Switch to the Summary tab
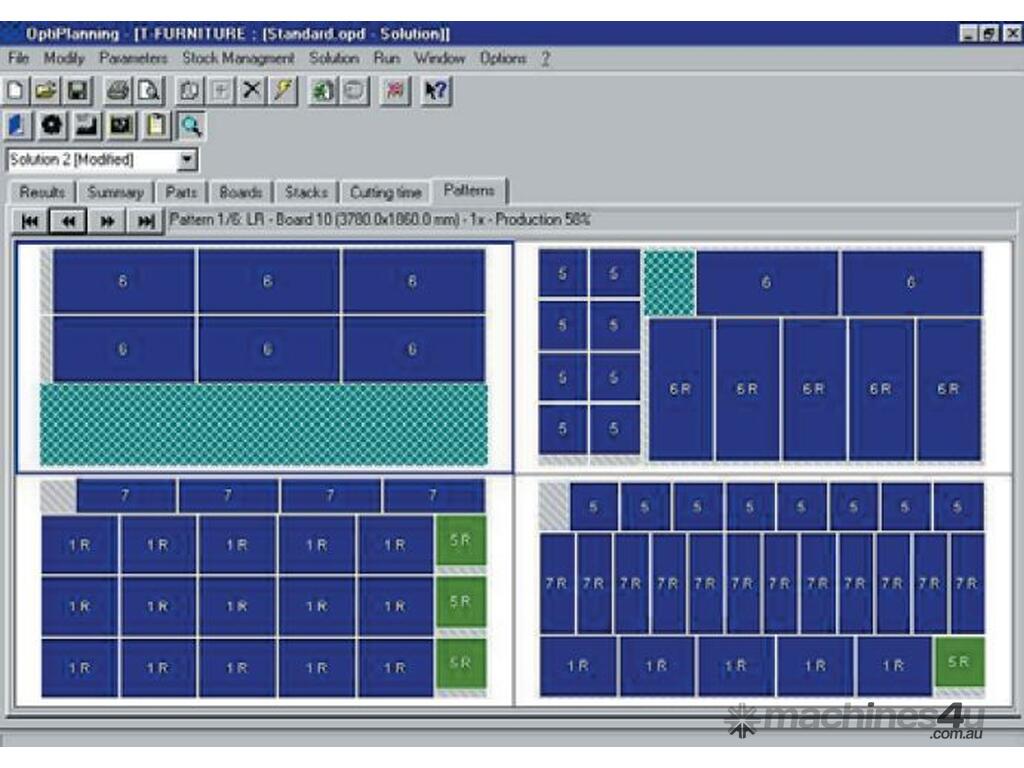 click(115, 192)
